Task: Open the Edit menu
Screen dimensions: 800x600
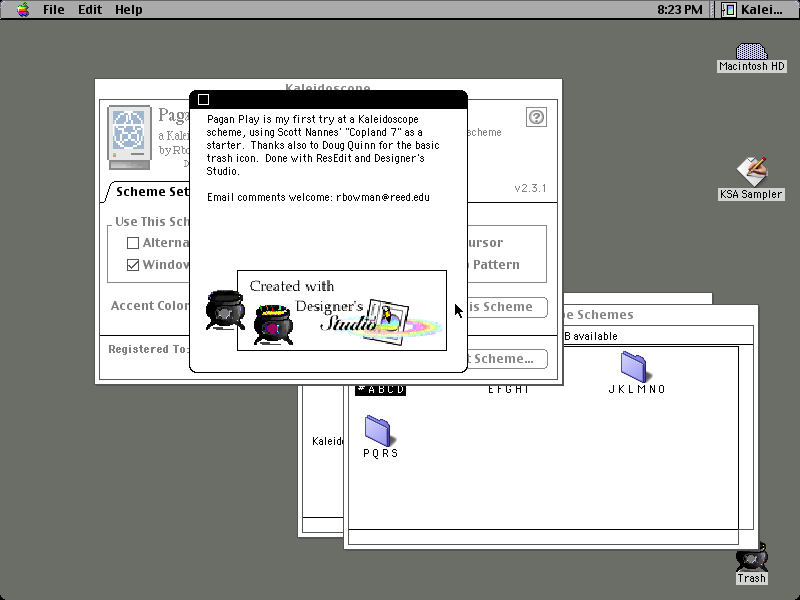Action: [x=90, y=10]
